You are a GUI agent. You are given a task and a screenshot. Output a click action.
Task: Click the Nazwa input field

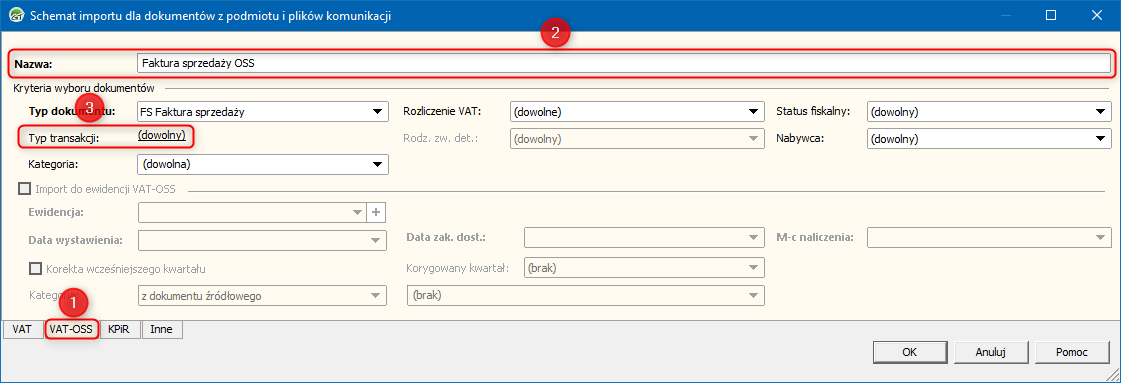pos(623,63)
